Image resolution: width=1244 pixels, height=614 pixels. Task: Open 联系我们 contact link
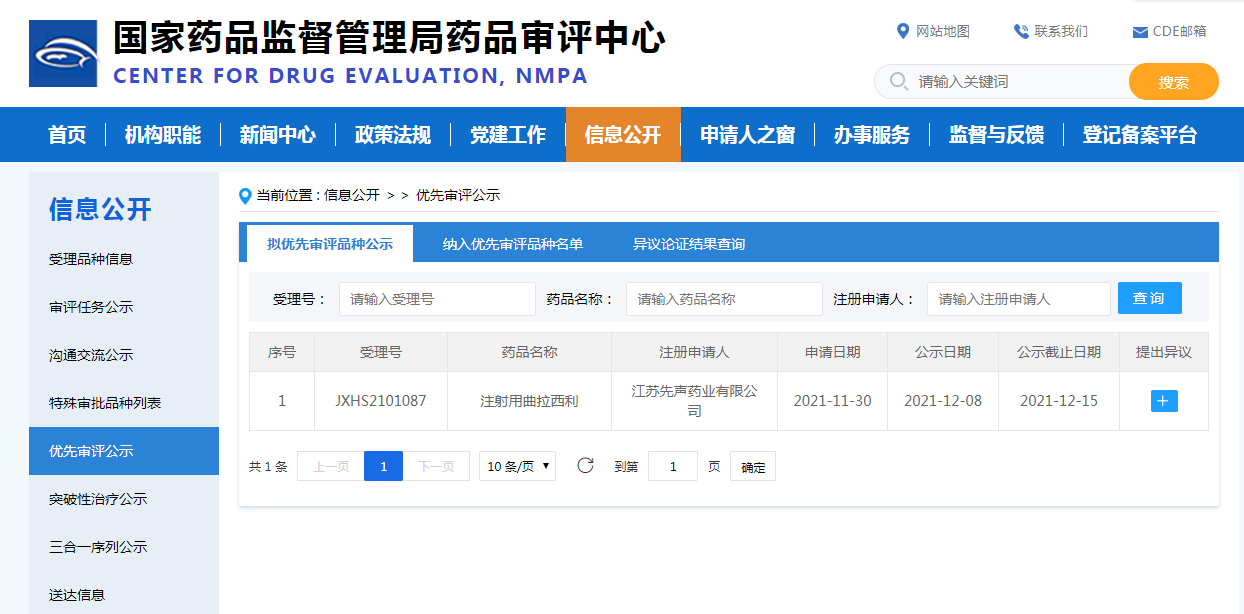click(x=1050, y=31)
